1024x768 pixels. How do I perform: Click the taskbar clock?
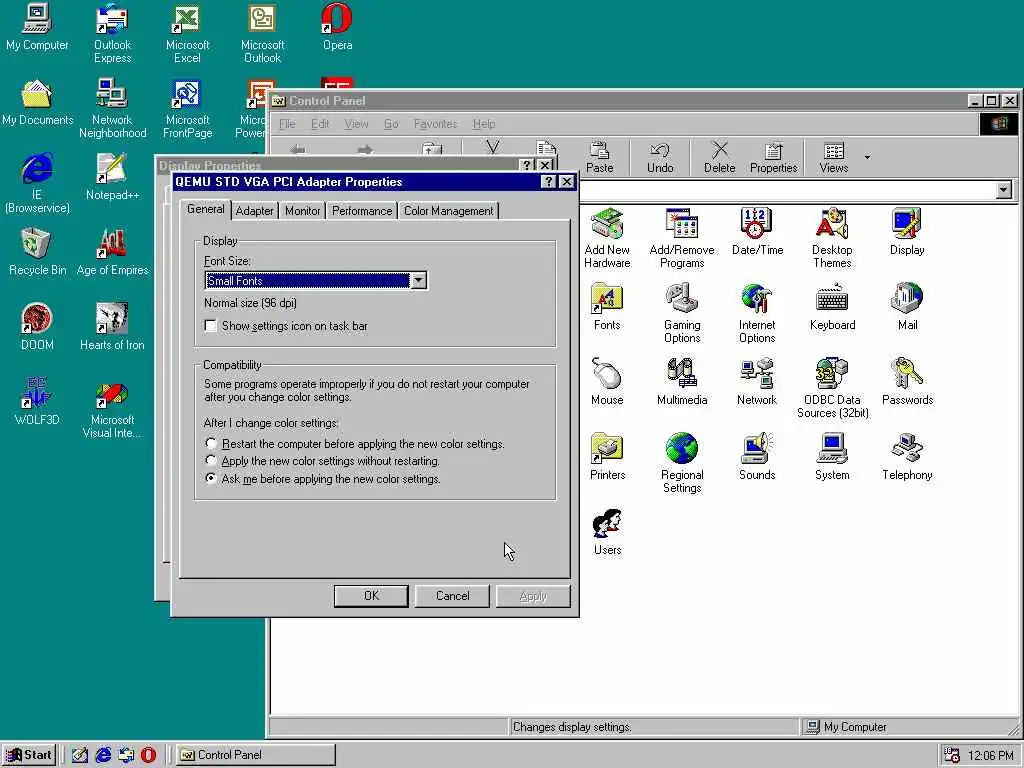pyautogui.click(x=990, y=755)
